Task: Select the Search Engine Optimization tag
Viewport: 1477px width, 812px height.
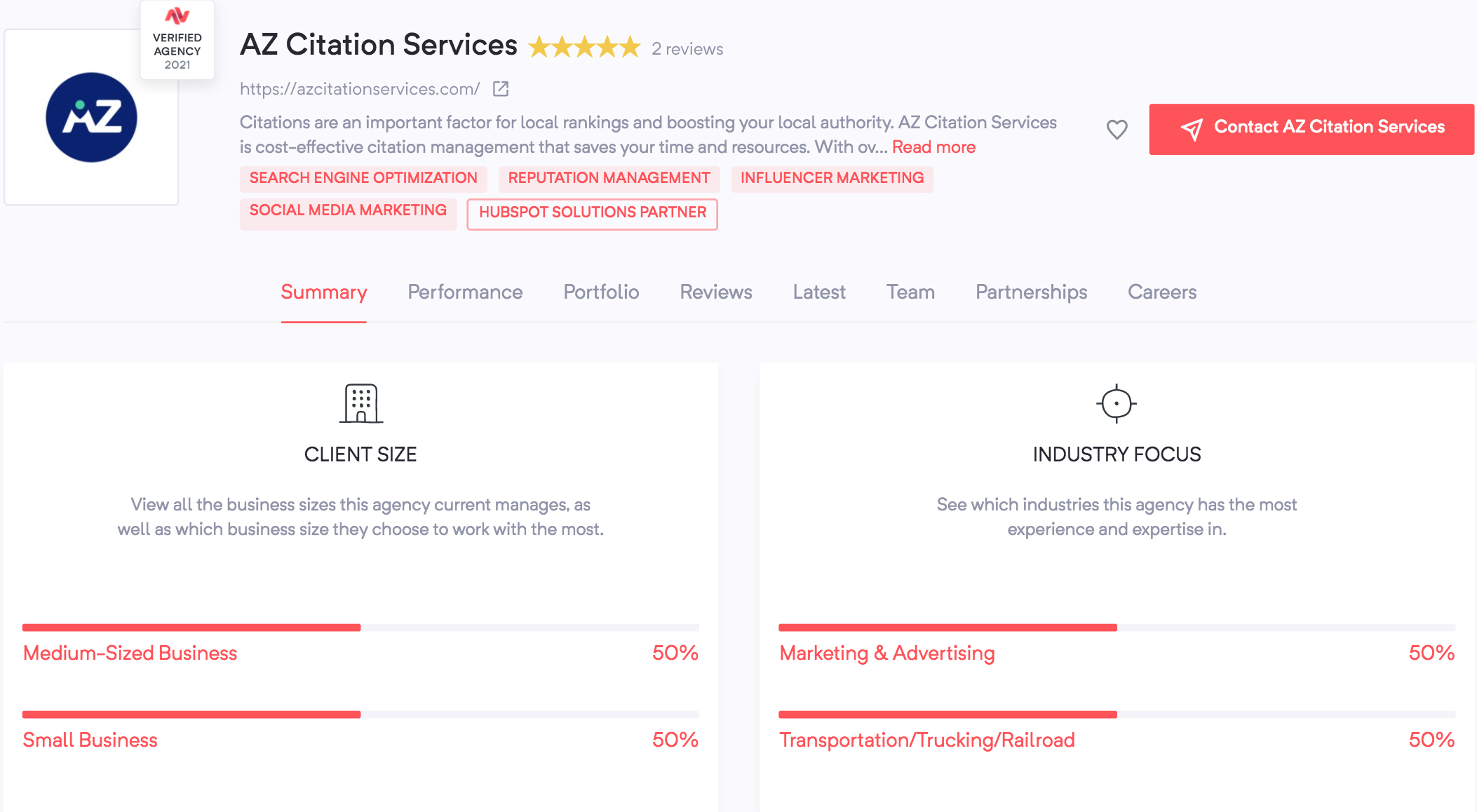Action: 363,178
